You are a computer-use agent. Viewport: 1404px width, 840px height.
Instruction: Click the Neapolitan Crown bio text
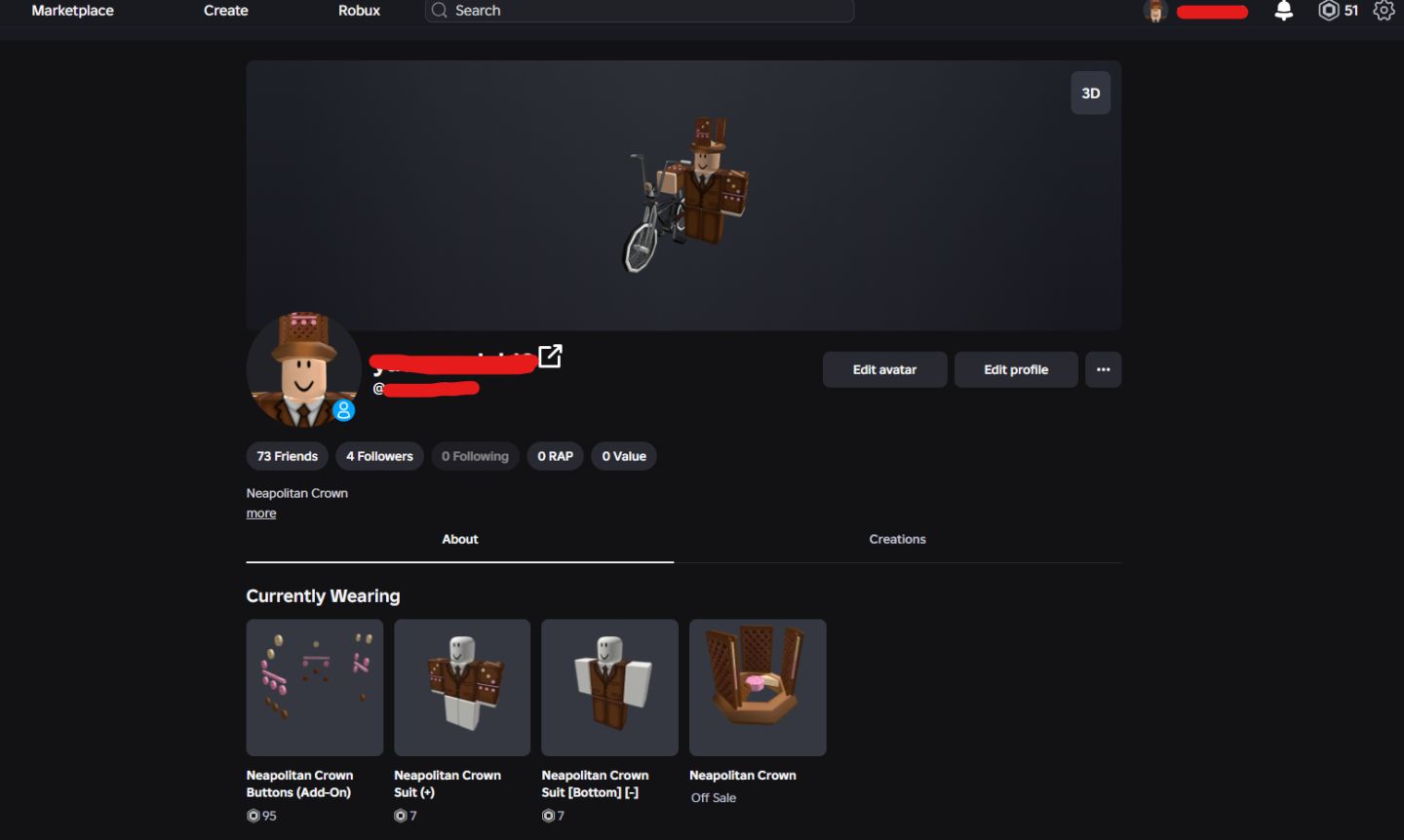297,493
